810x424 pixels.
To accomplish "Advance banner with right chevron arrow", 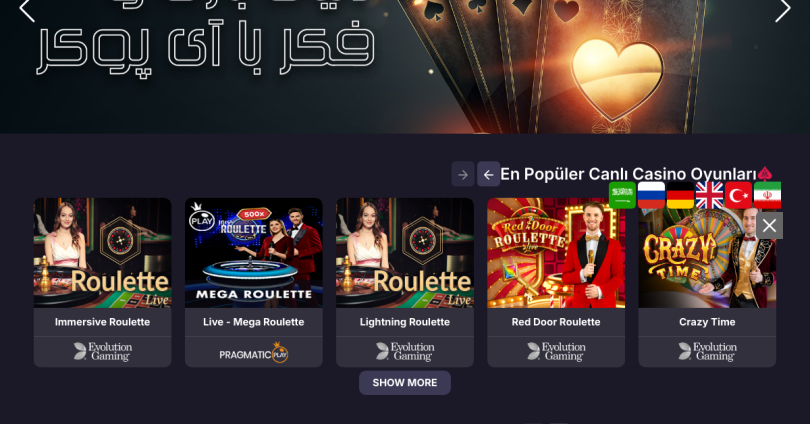I will [783, 11].
